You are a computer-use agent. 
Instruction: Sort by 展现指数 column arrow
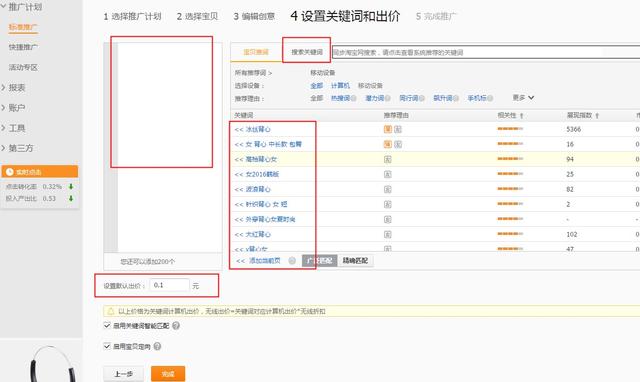597,116
